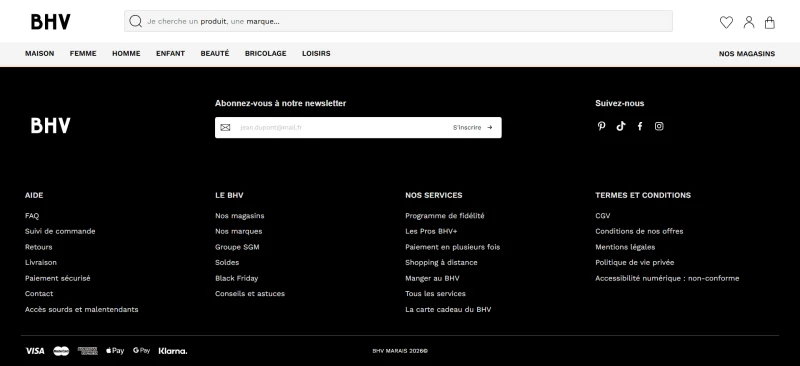Viewport: 800px width, 366px height.
Task: Open Accès sourds et malentendants link
Action: (x=82, y=309)
